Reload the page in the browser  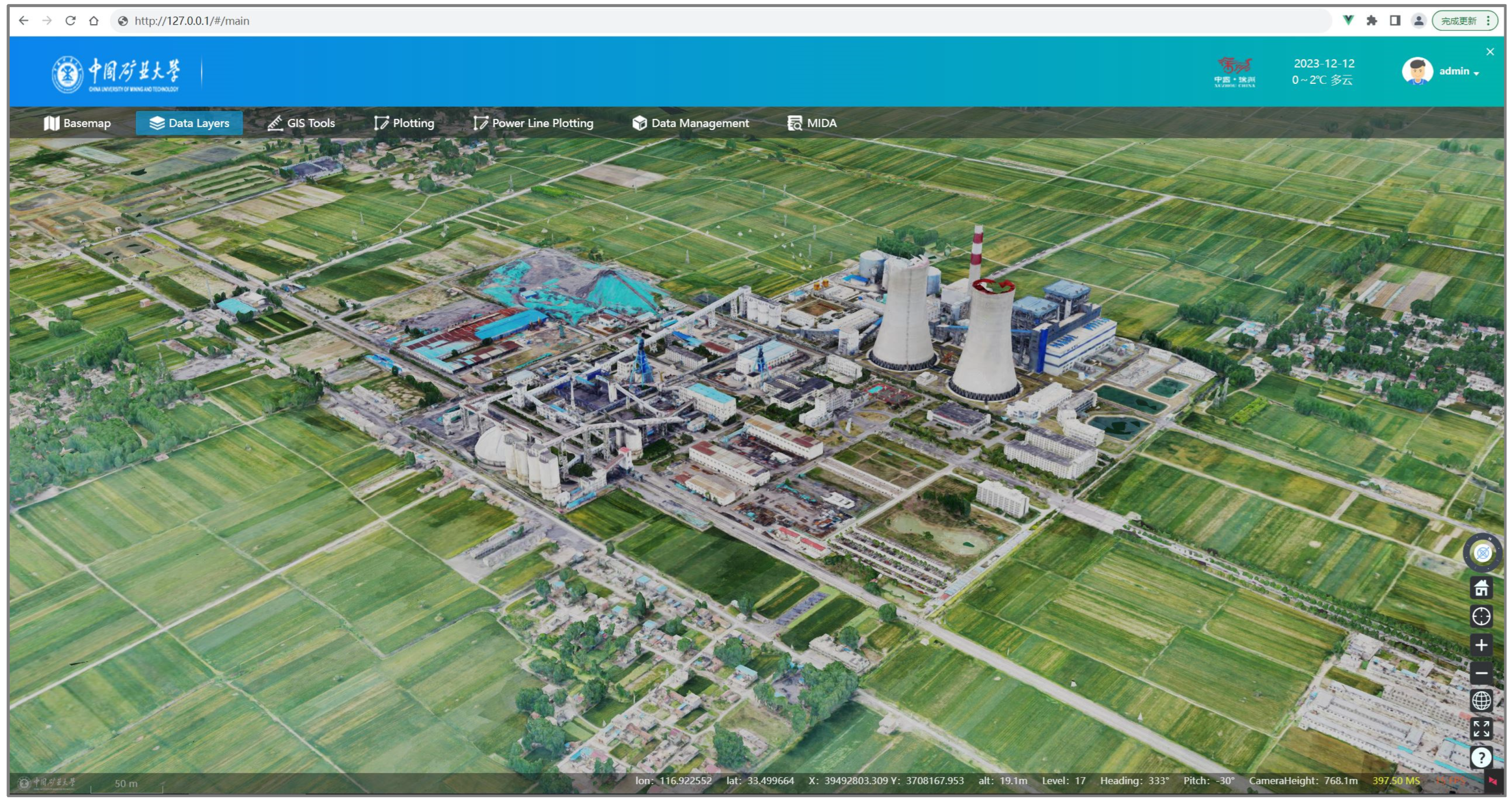coord(70,21)
